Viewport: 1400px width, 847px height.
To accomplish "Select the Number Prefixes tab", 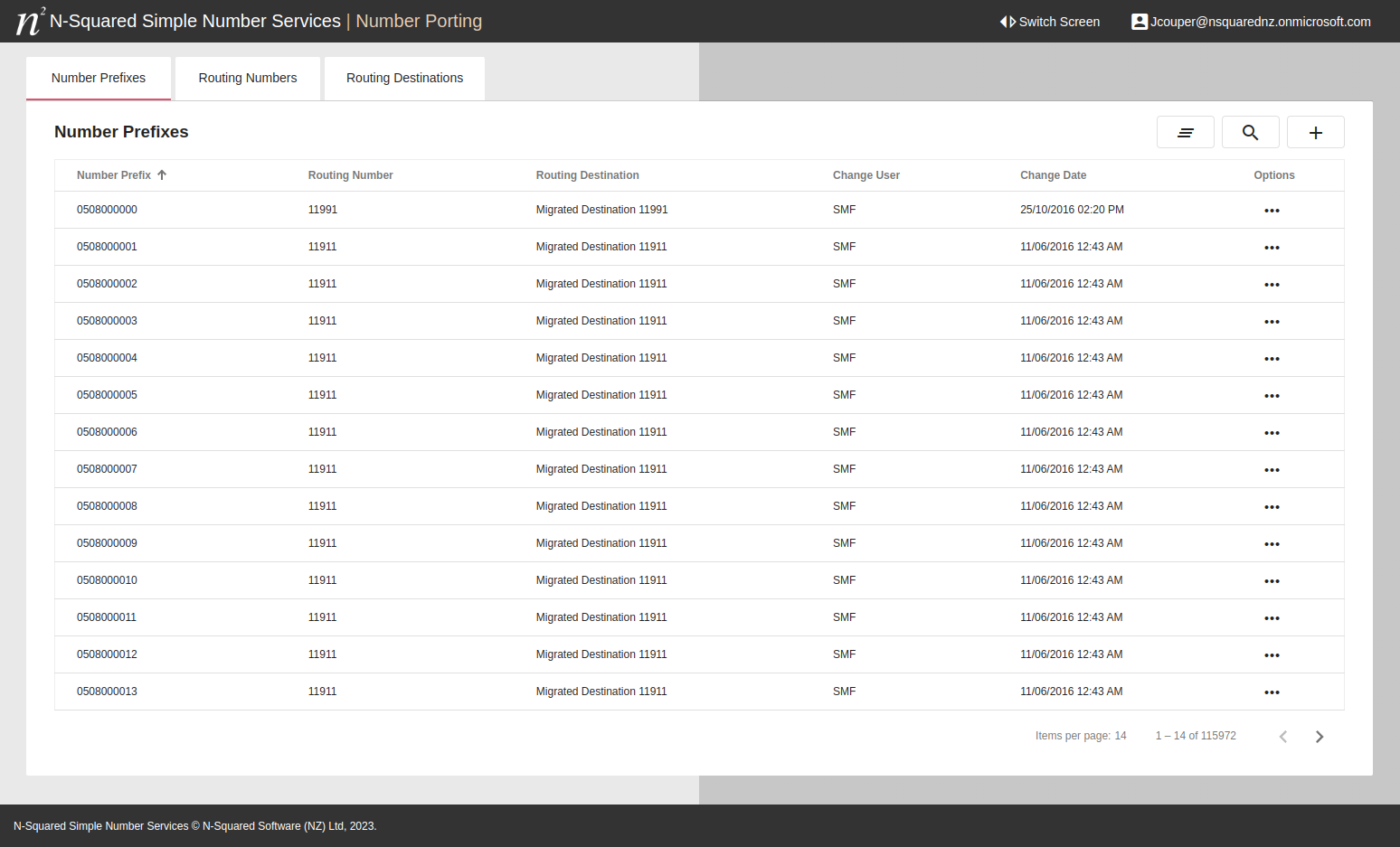I will 99,79.
